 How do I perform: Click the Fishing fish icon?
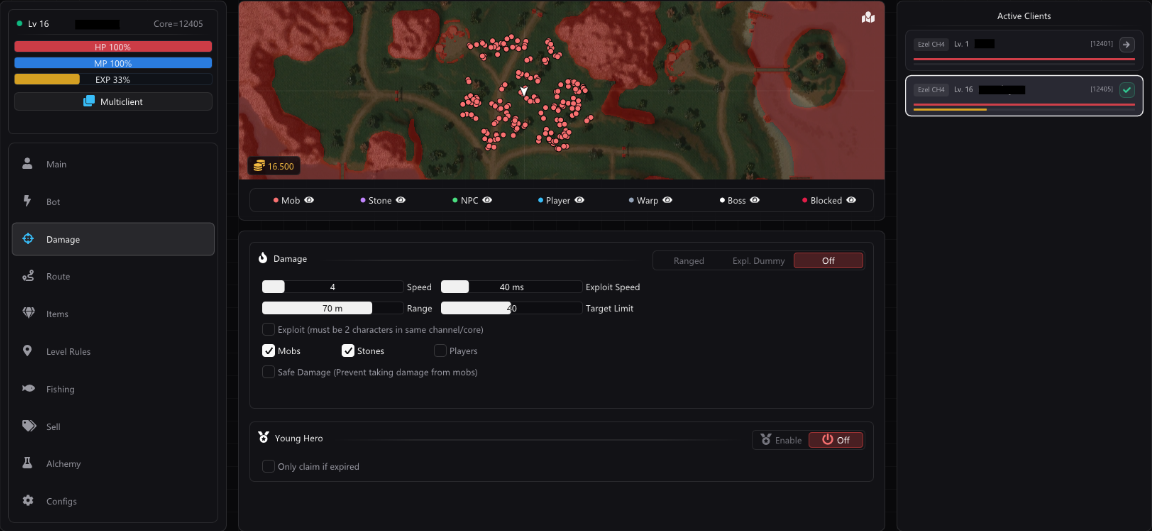[x=28, y=389]
